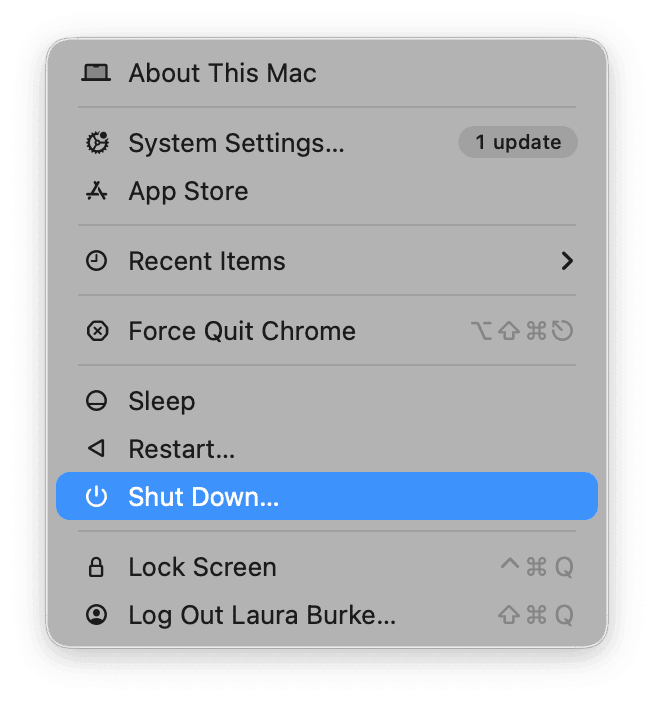Screen dimensions: 654x702
Task: Click the App Store icon
Action: tap(96, 191)
